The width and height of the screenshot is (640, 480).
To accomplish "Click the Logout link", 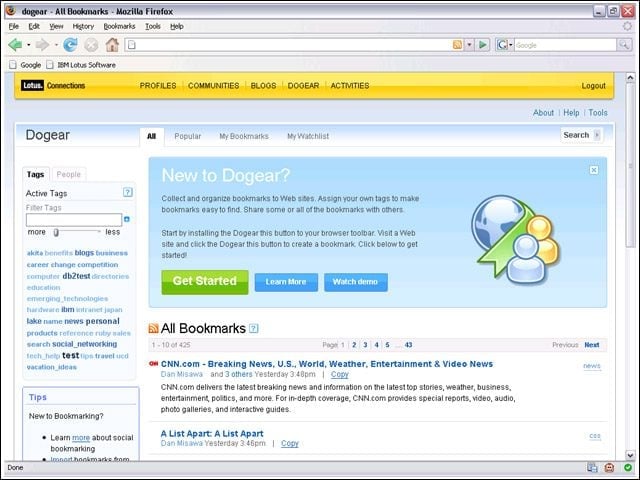I will pyautogui.click(x=593, y=86).
